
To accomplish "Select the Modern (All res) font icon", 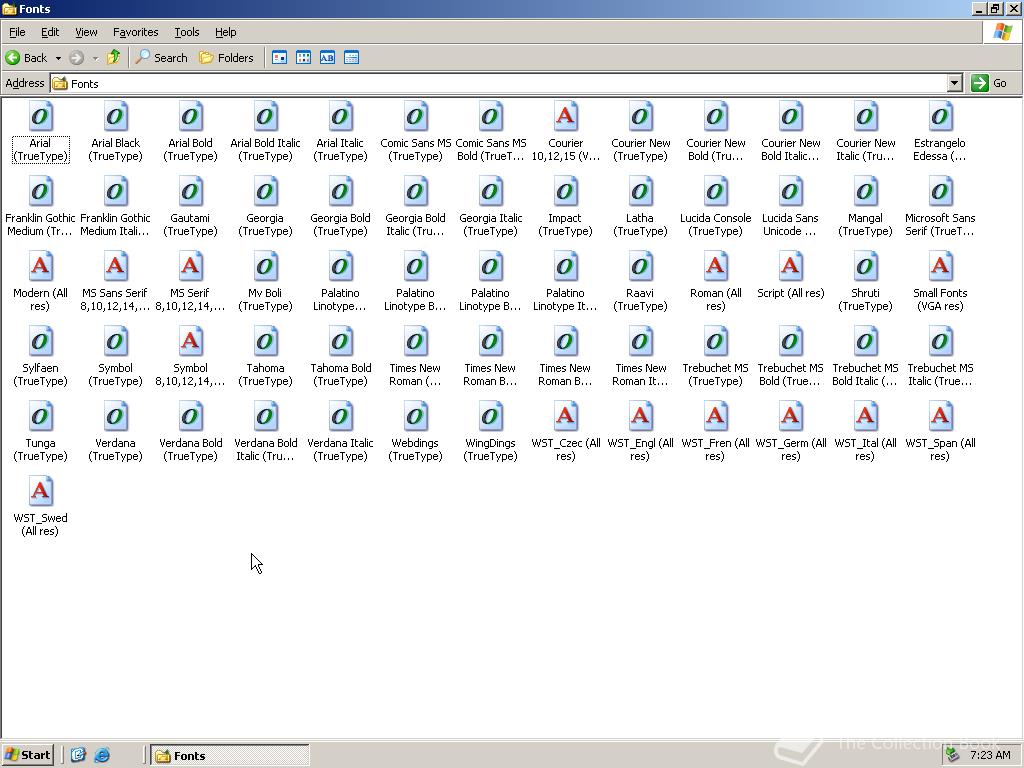I will pyautogui.click(x=40, y=267).
